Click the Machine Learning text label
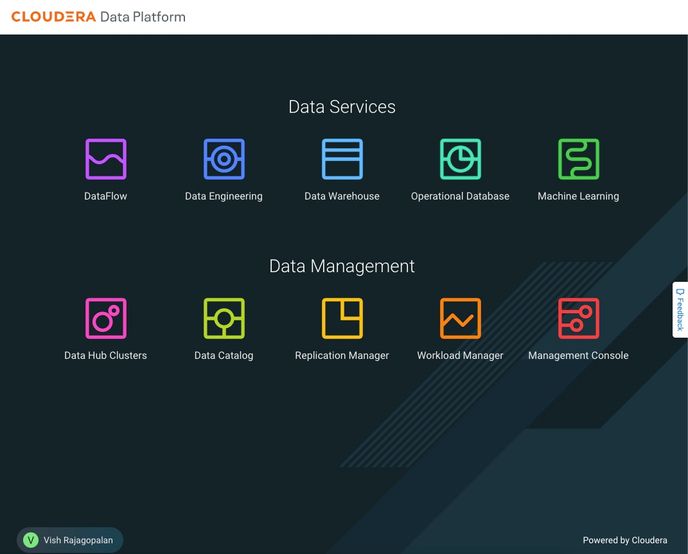Screen dimensions: 688x554 click(x=578, y=196)
